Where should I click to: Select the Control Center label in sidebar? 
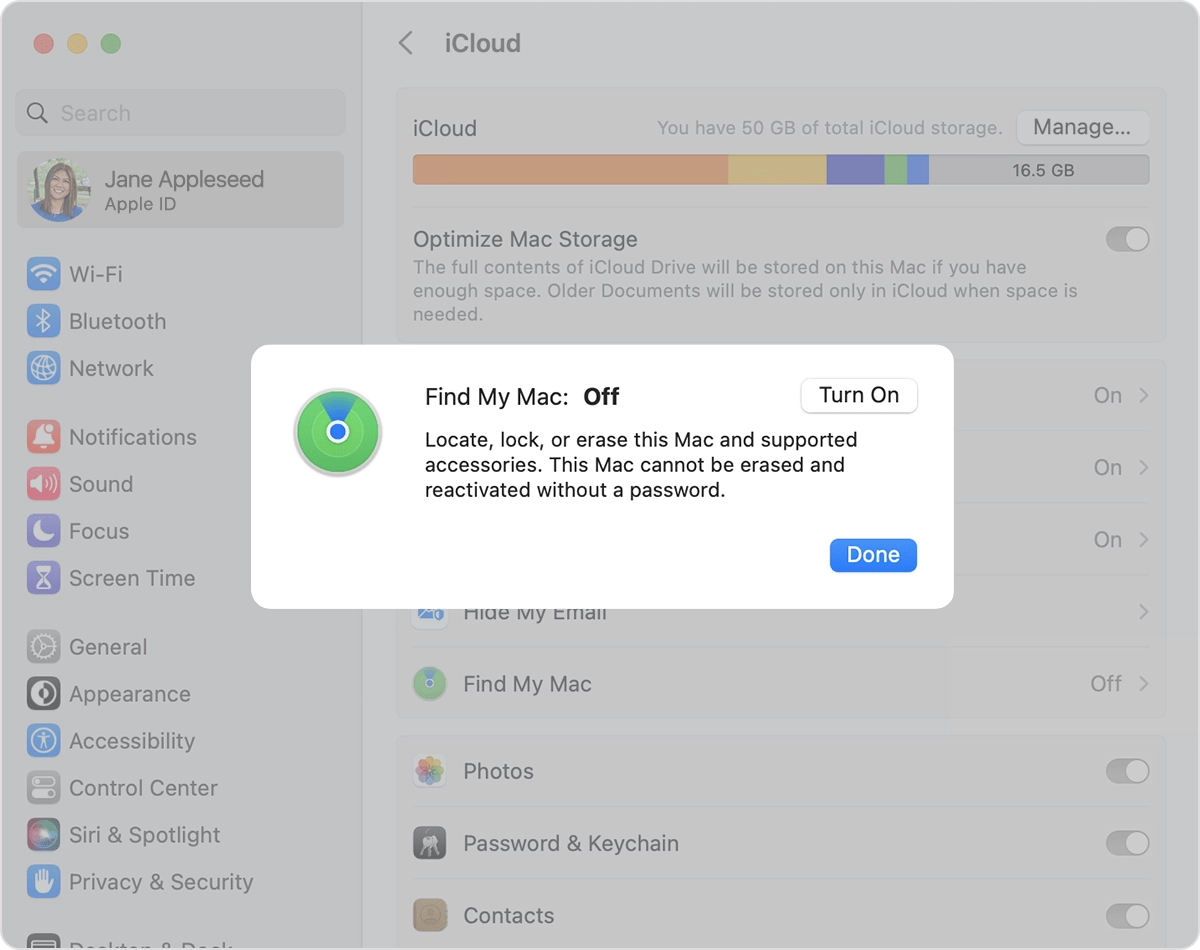point(143,788)
